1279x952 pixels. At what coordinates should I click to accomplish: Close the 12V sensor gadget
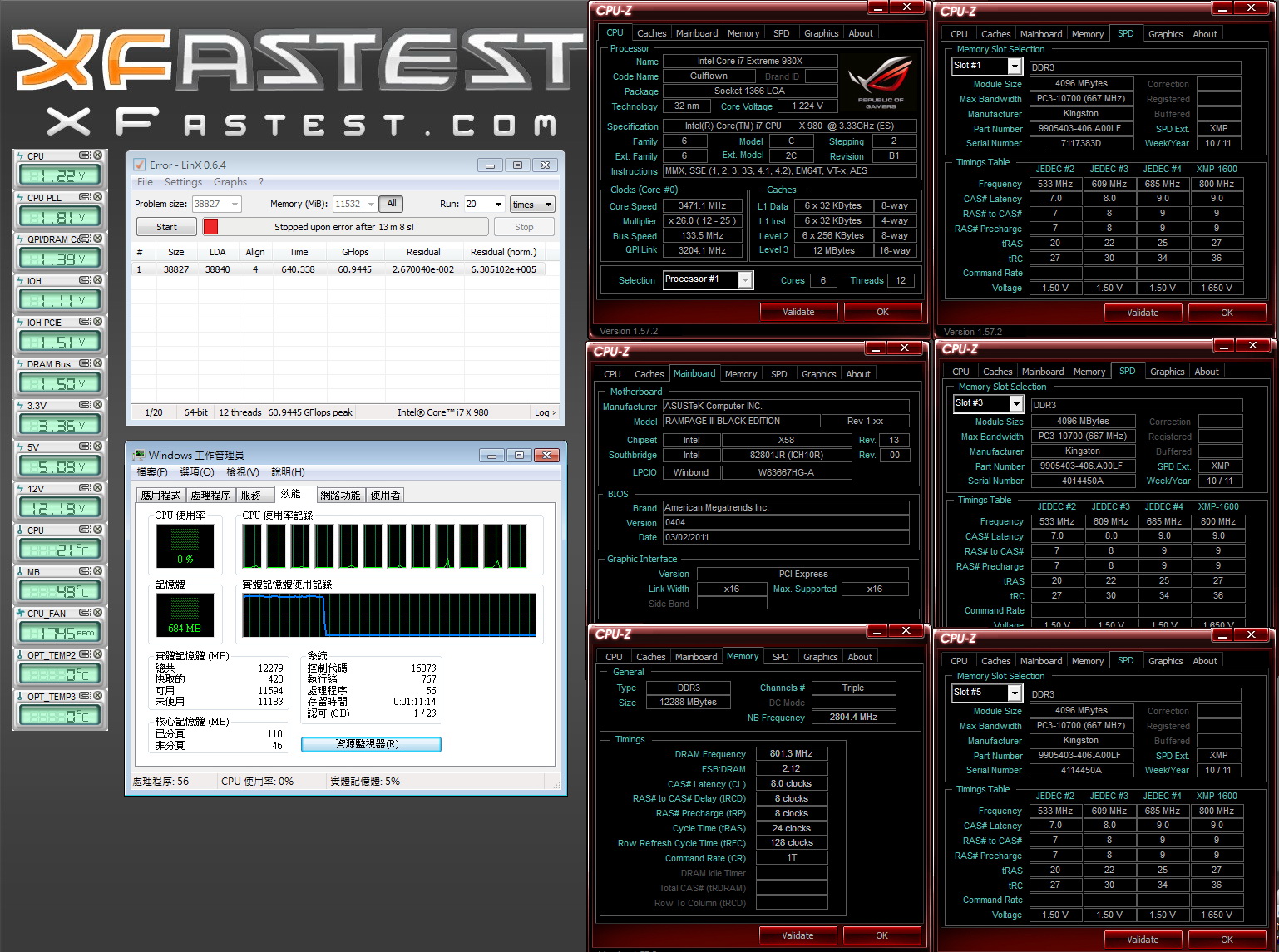pyautogui.click(x=97, y=488)
